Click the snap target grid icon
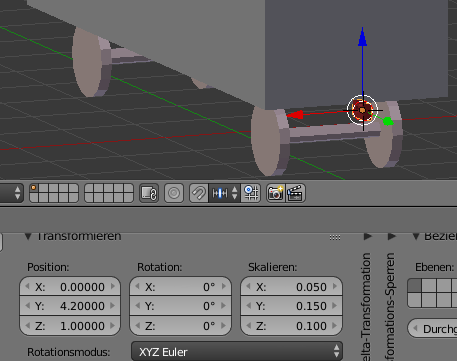The width and height of the screenshot is (457, 361). (251, 193)
